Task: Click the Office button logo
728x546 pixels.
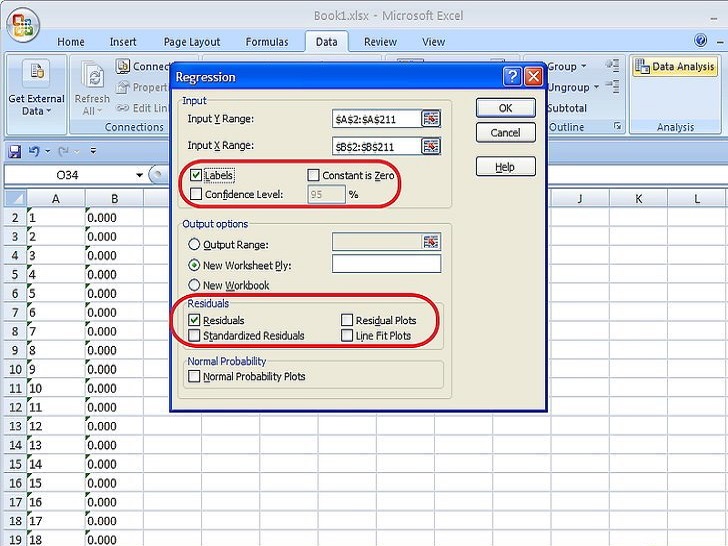Action: pos(23,26)
